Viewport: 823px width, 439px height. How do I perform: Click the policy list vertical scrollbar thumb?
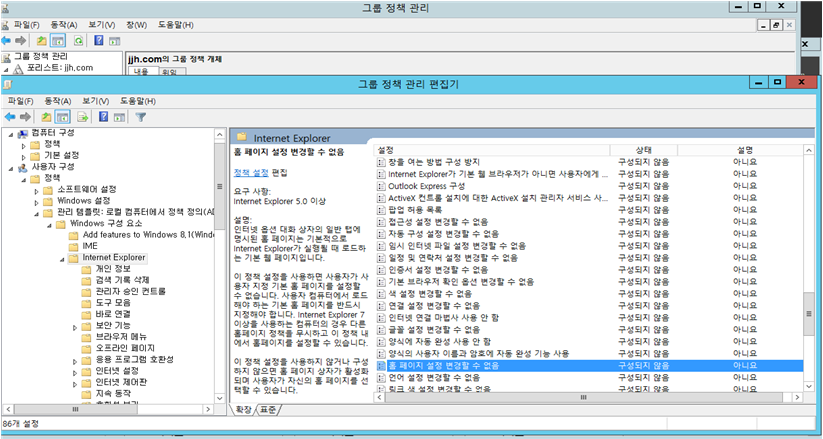(x=809, y=313)
